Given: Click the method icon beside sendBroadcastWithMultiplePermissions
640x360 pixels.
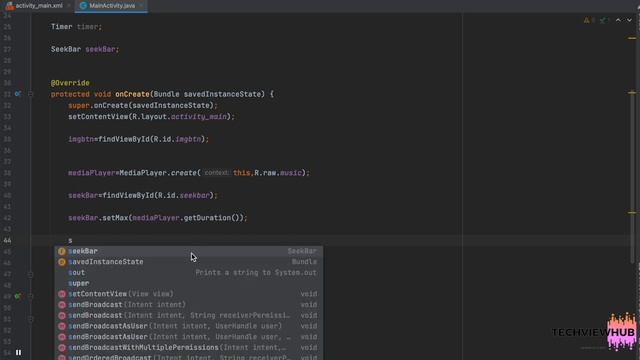Looking at the screenshot, I should 62,348.
